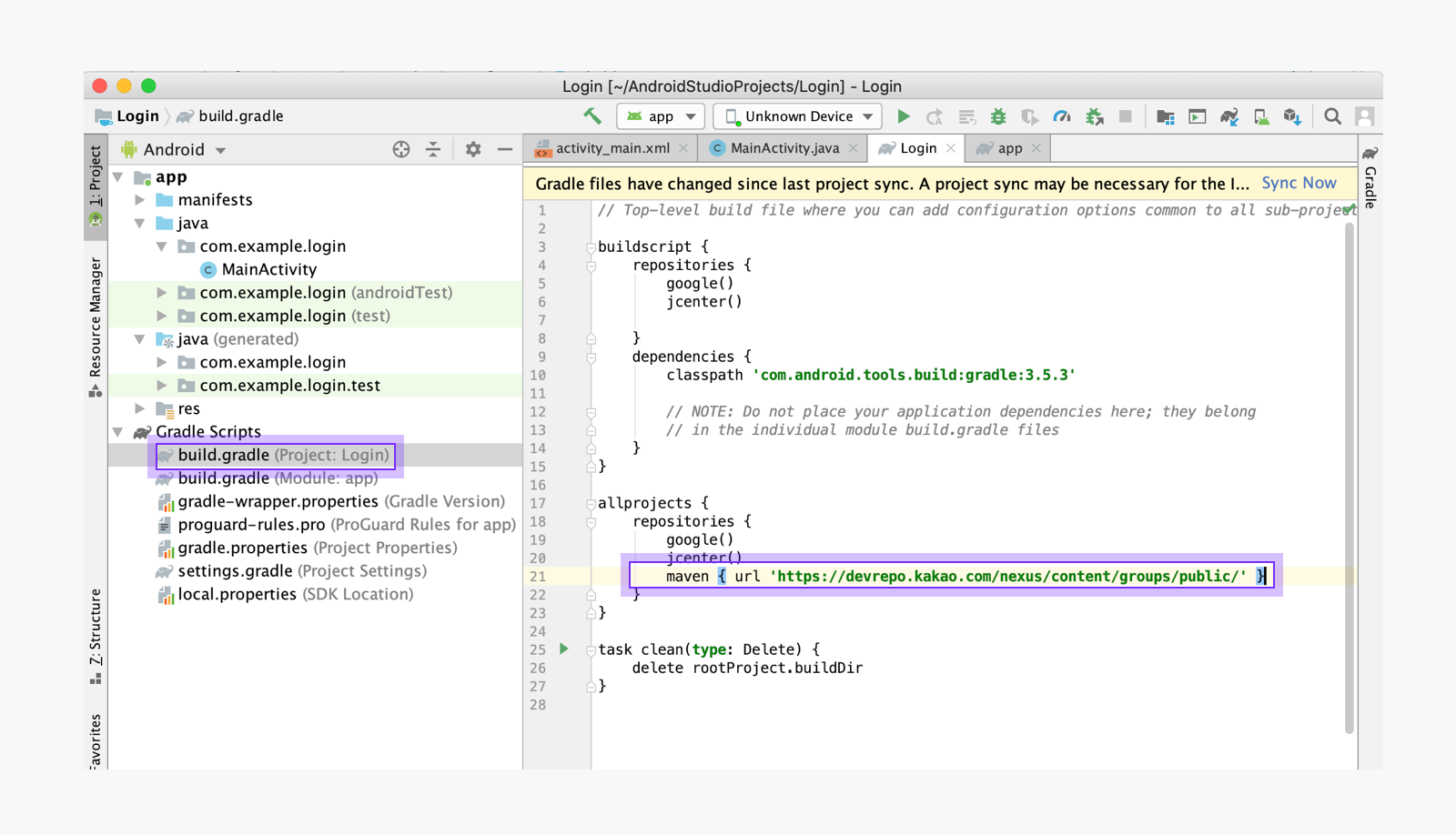Open the Unknown Device selector dropdown
The height and width of the screenshot is (835, 1456).
(x=798, y=116)
